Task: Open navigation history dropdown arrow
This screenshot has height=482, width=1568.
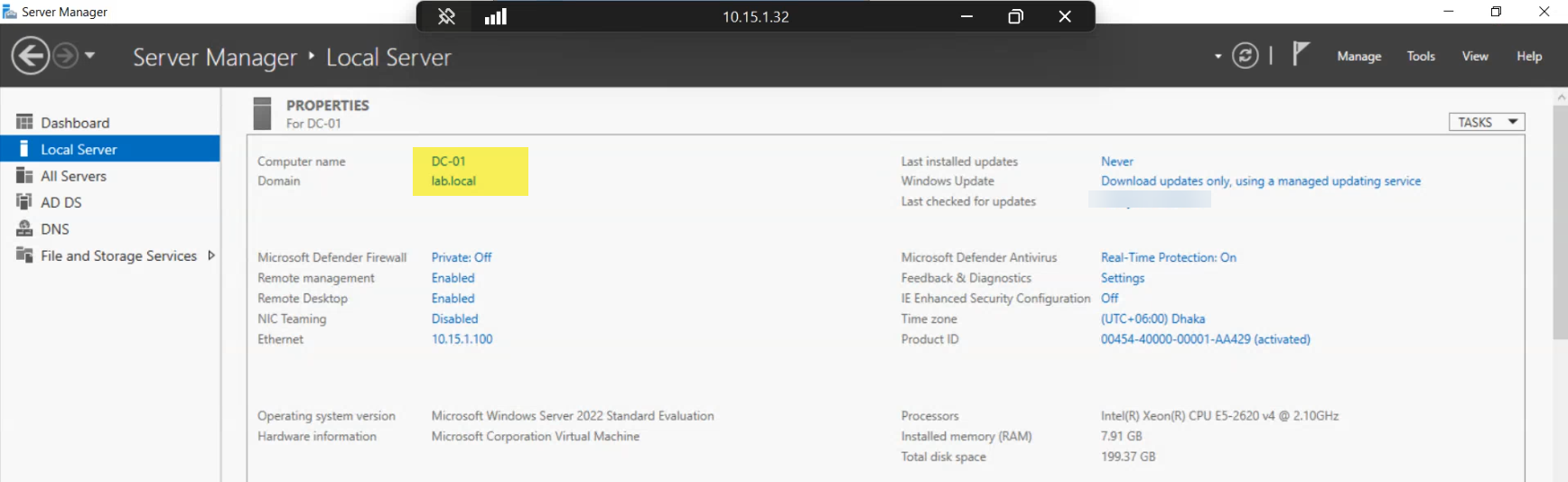Action: coord(89,56)
